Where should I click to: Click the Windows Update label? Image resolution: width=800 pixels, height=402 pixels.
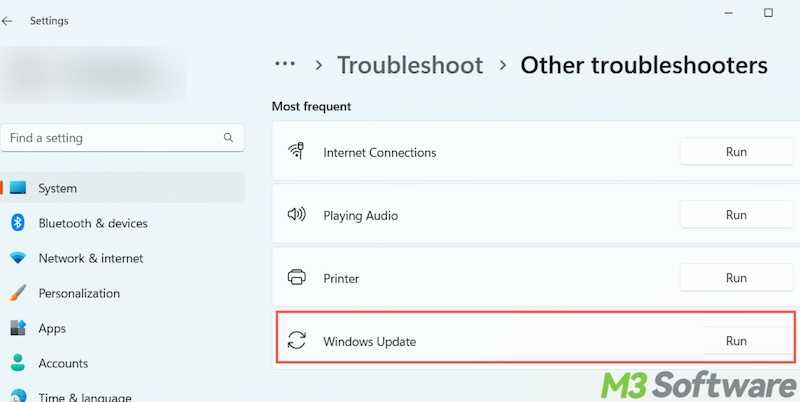tap(369, 342)
